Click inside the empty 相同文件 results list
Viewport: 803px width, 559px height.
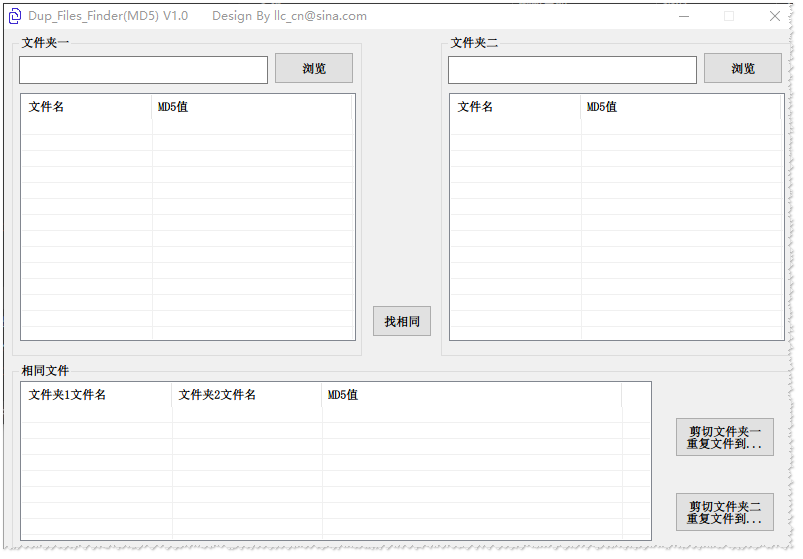pyautogui.click(x=336, y=472)
